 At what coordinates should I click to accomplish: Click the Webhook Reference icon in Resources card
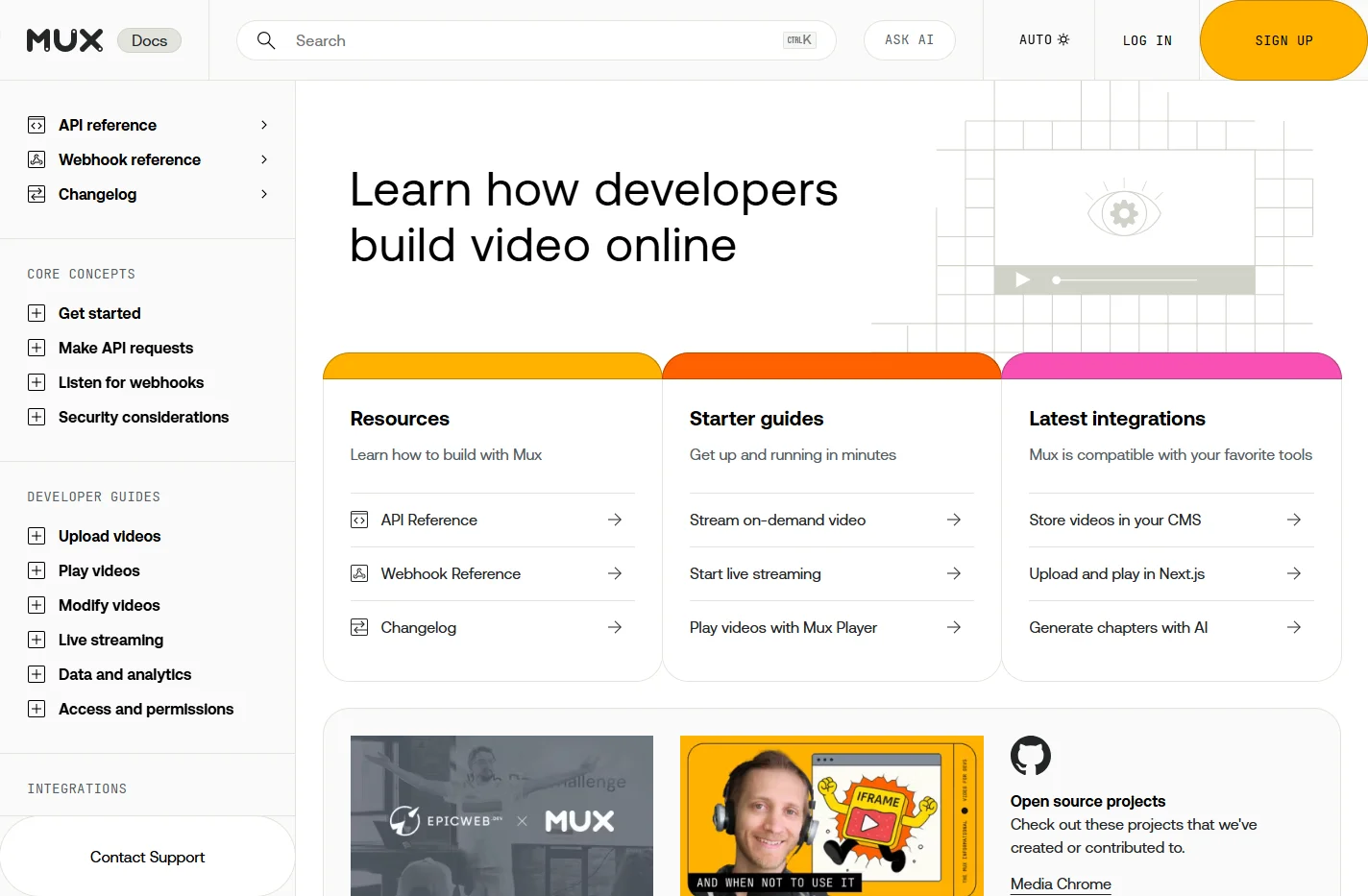point(359,573)
